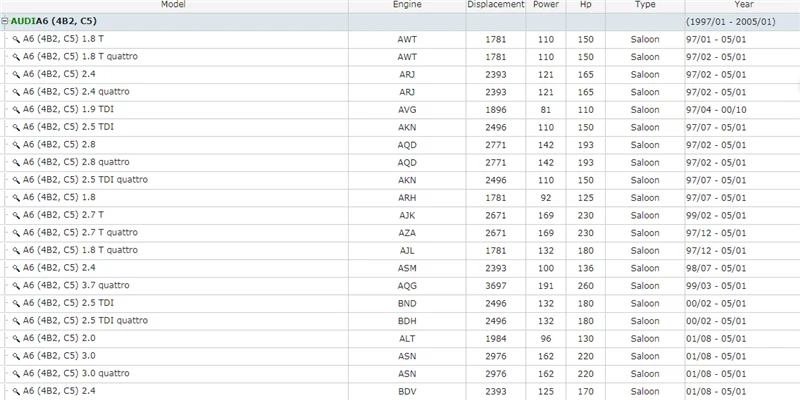Click magnifier icon for 1.9 TDI row

[x=16, y=110]
